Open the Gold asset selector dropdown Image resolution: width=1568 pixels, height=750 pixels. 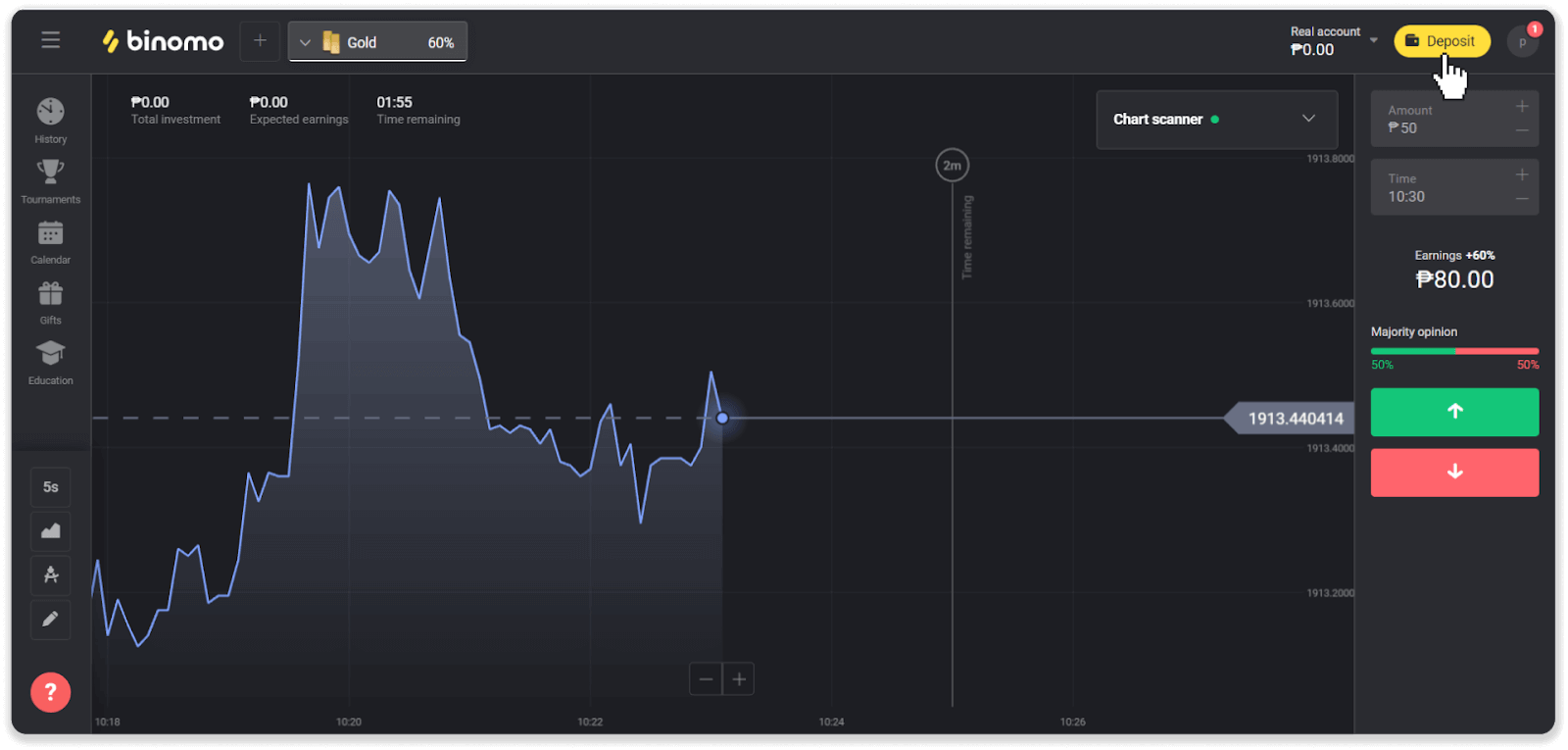377,42
